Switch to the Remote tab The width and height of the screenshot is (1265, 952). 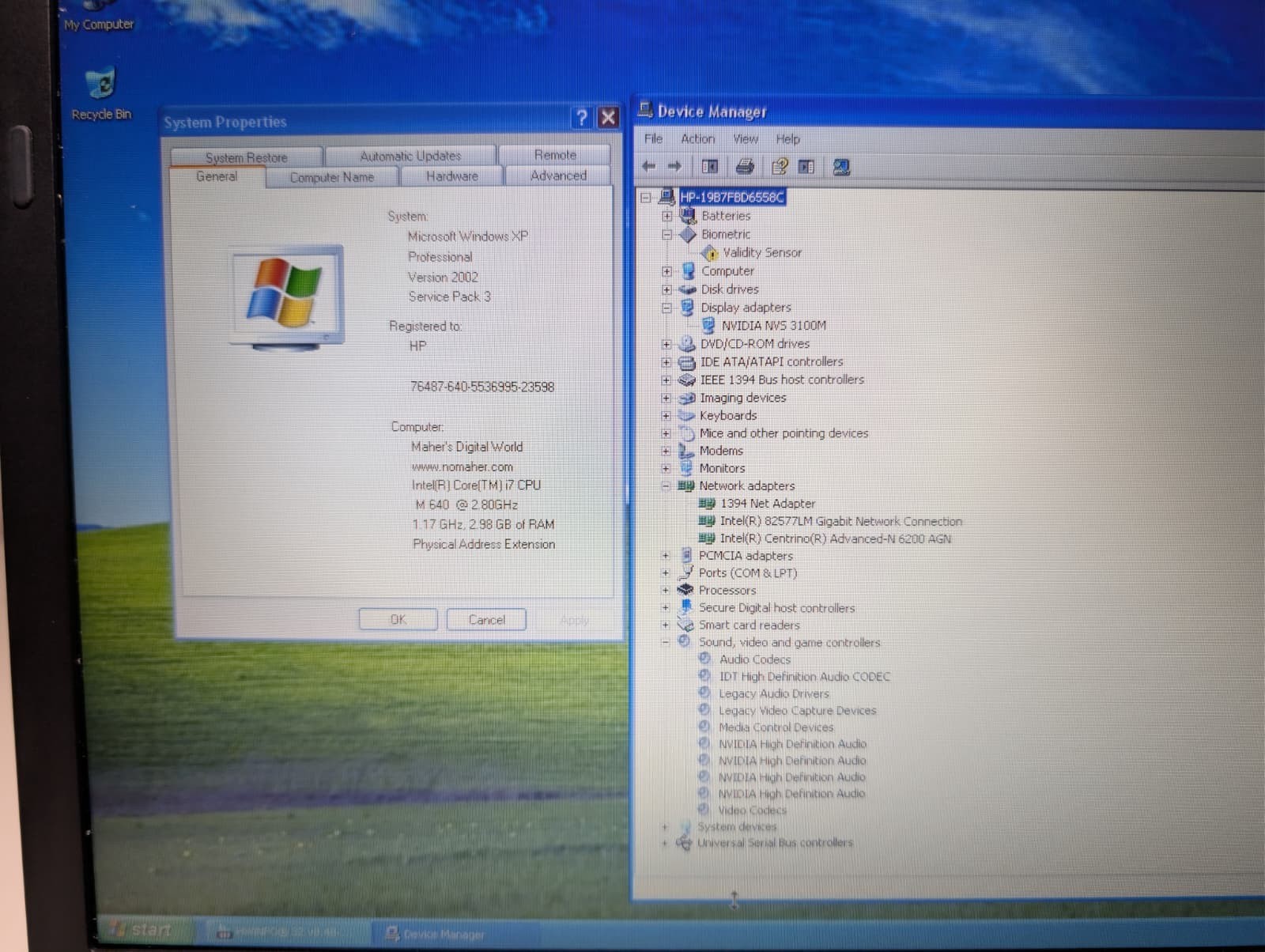[555, 155]
